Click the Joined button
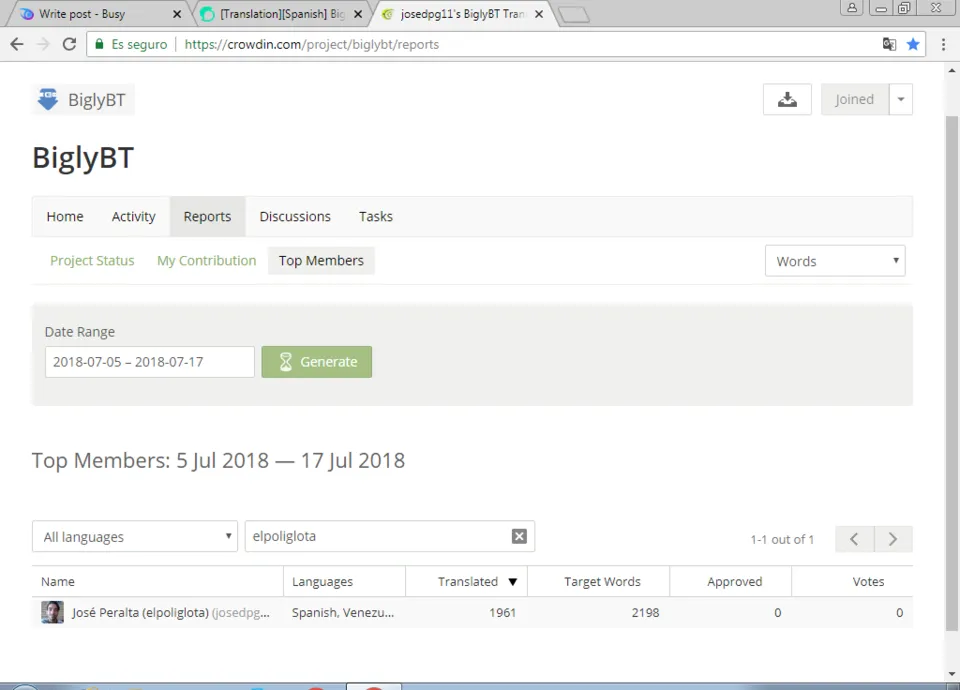 coord(855,99)
